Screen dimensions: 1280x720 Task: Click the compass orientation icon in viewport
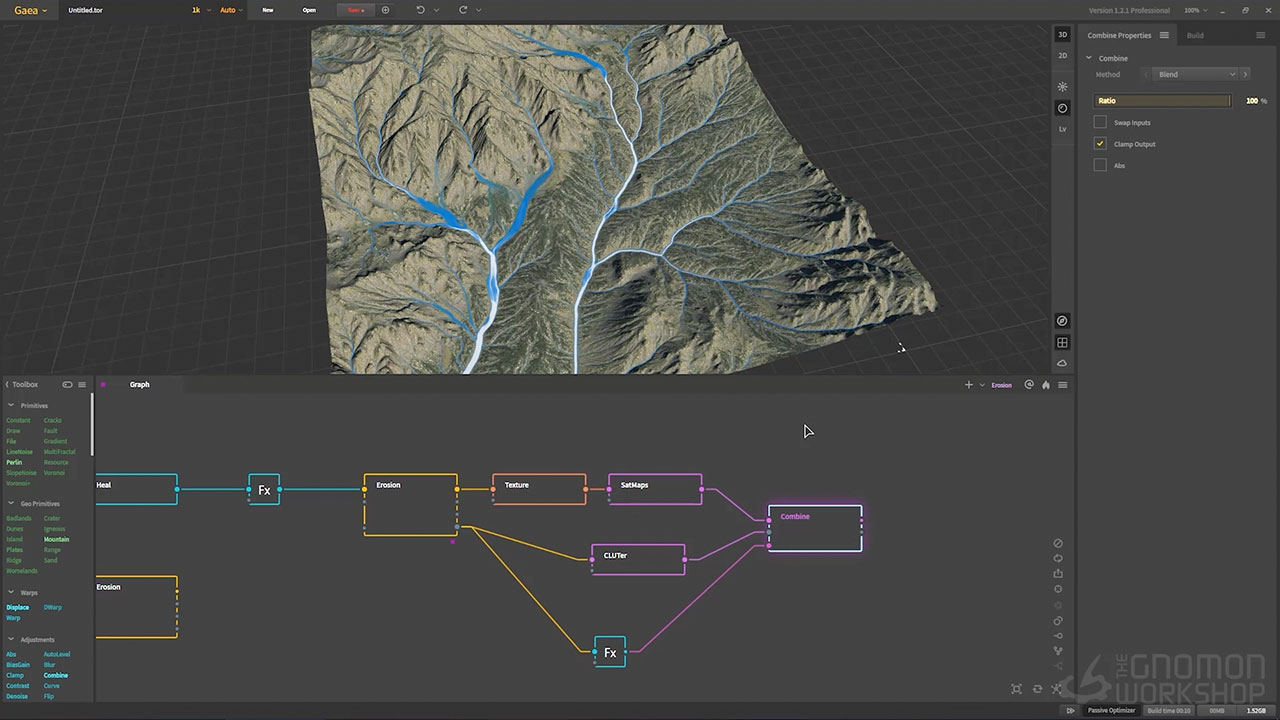click(1062, 321)
